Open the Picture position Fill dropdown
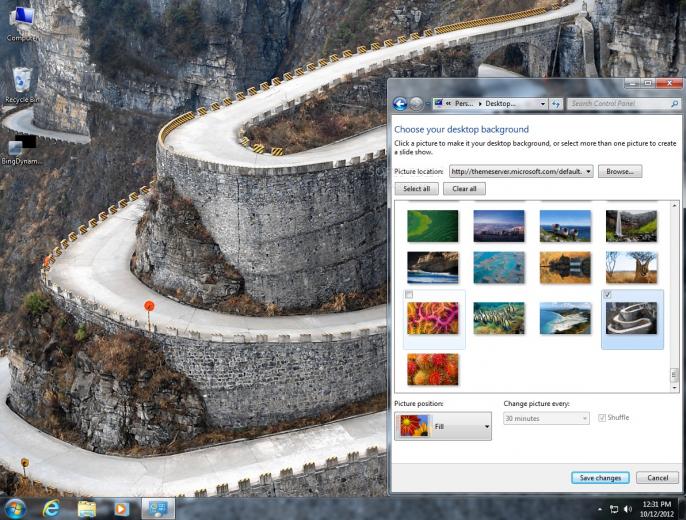The height and width of the screenshot is (520, 686). 443,426
